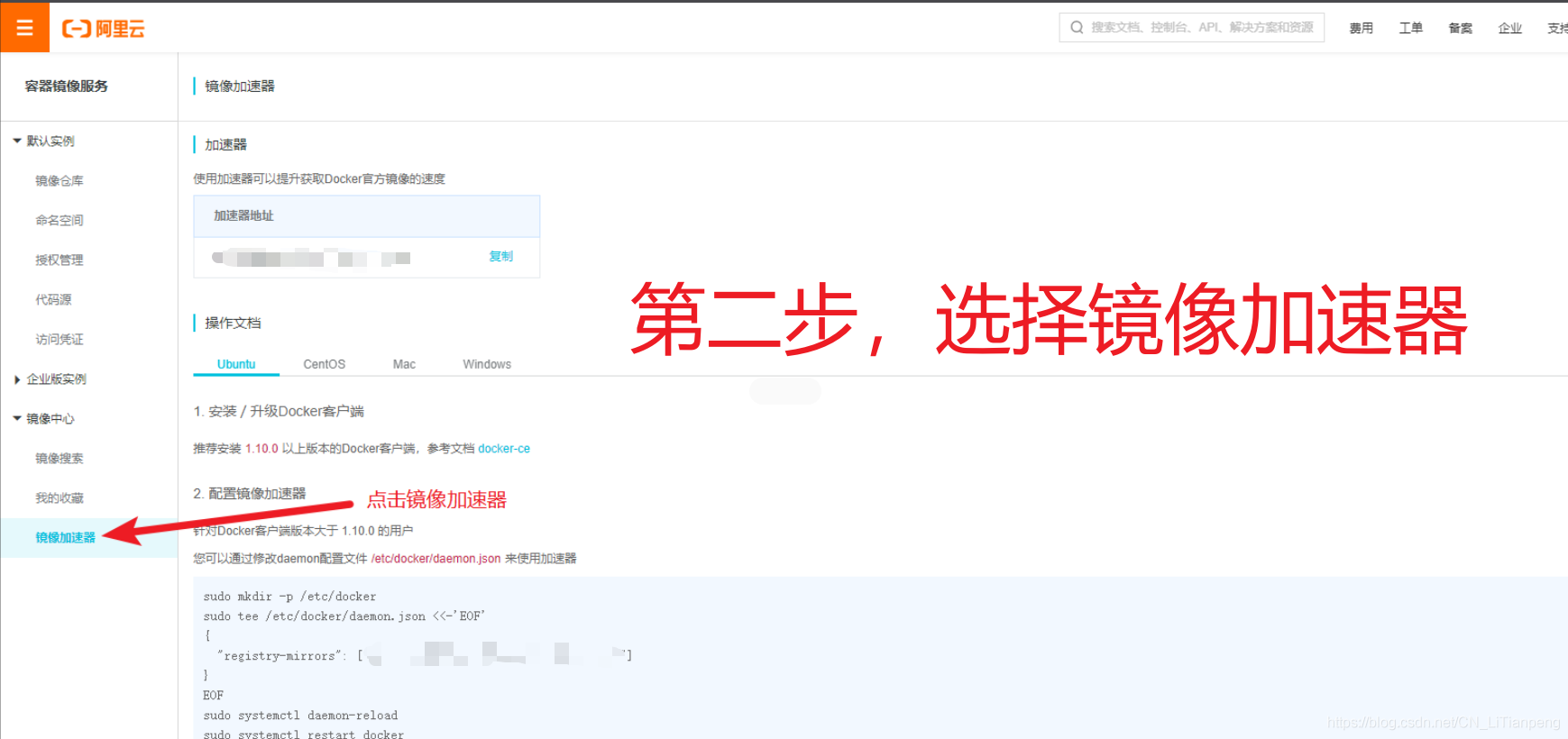Open the docker-ce documentation link
The width and height of the screenshot is (1568, 739).
click(x=504, y=448)
